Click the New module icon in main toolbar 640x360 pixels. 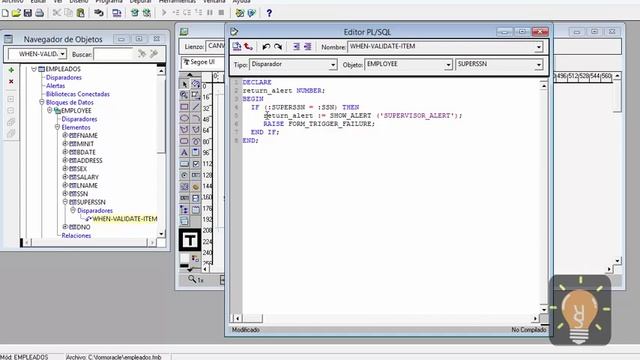[5, 13]
